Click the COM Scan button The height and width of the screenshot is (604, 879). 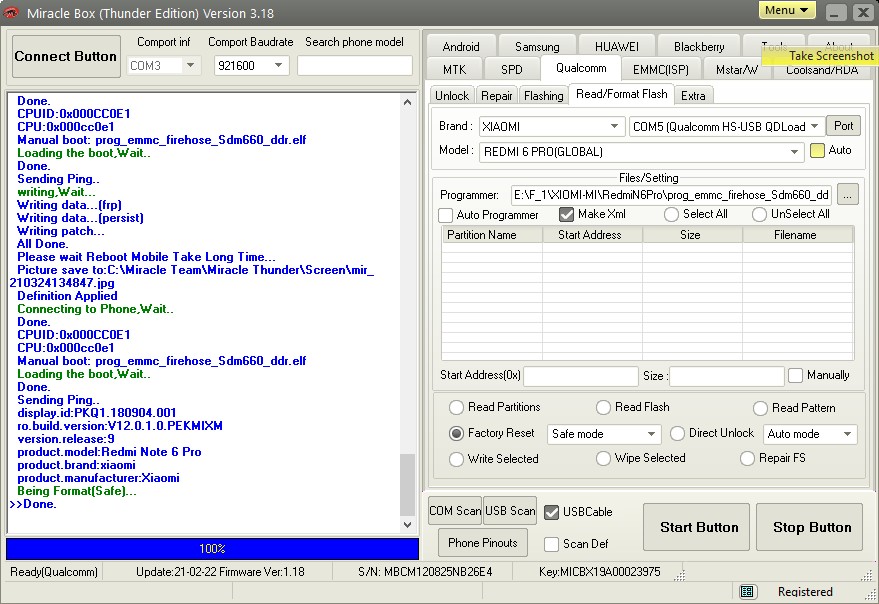[x=455, y=511]
